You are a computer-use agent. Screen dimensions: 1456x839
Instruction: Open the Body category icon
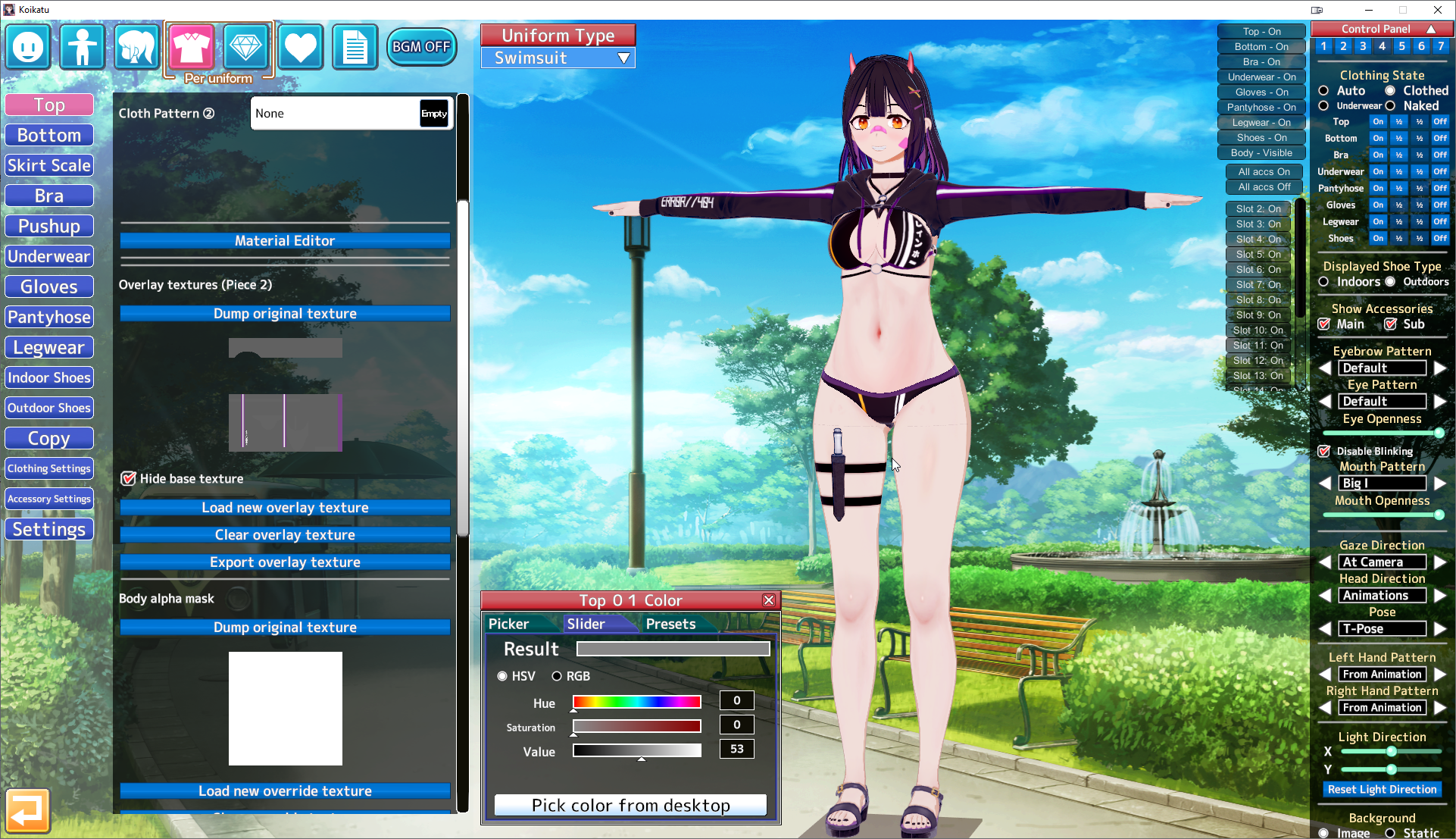(83, 47)
